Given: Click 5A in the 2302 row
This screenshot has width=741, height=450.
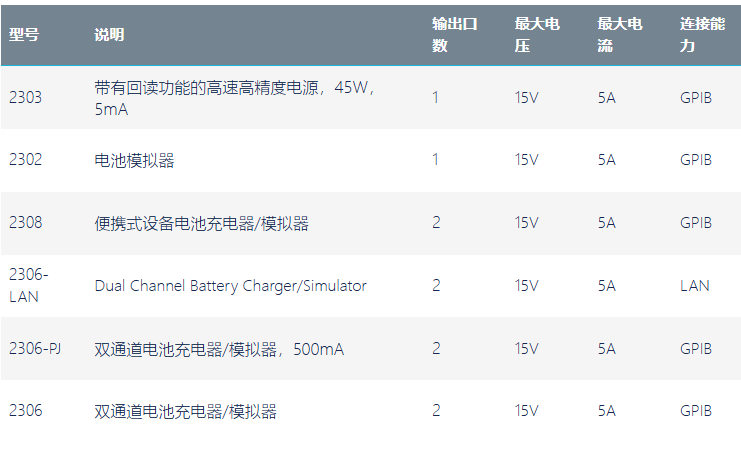Looking at the screenshot, I should coord(607,160).
